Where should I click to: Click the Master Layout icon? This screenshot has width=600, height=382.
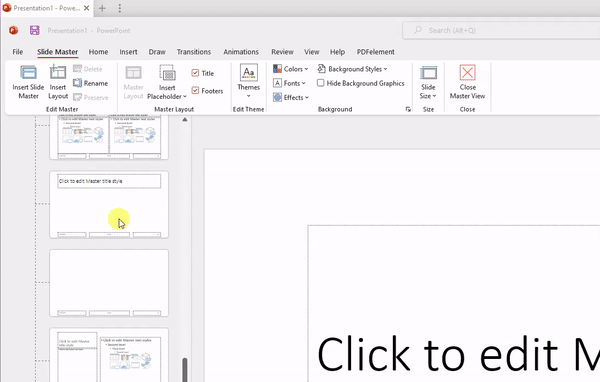click(x=133, y=72)
